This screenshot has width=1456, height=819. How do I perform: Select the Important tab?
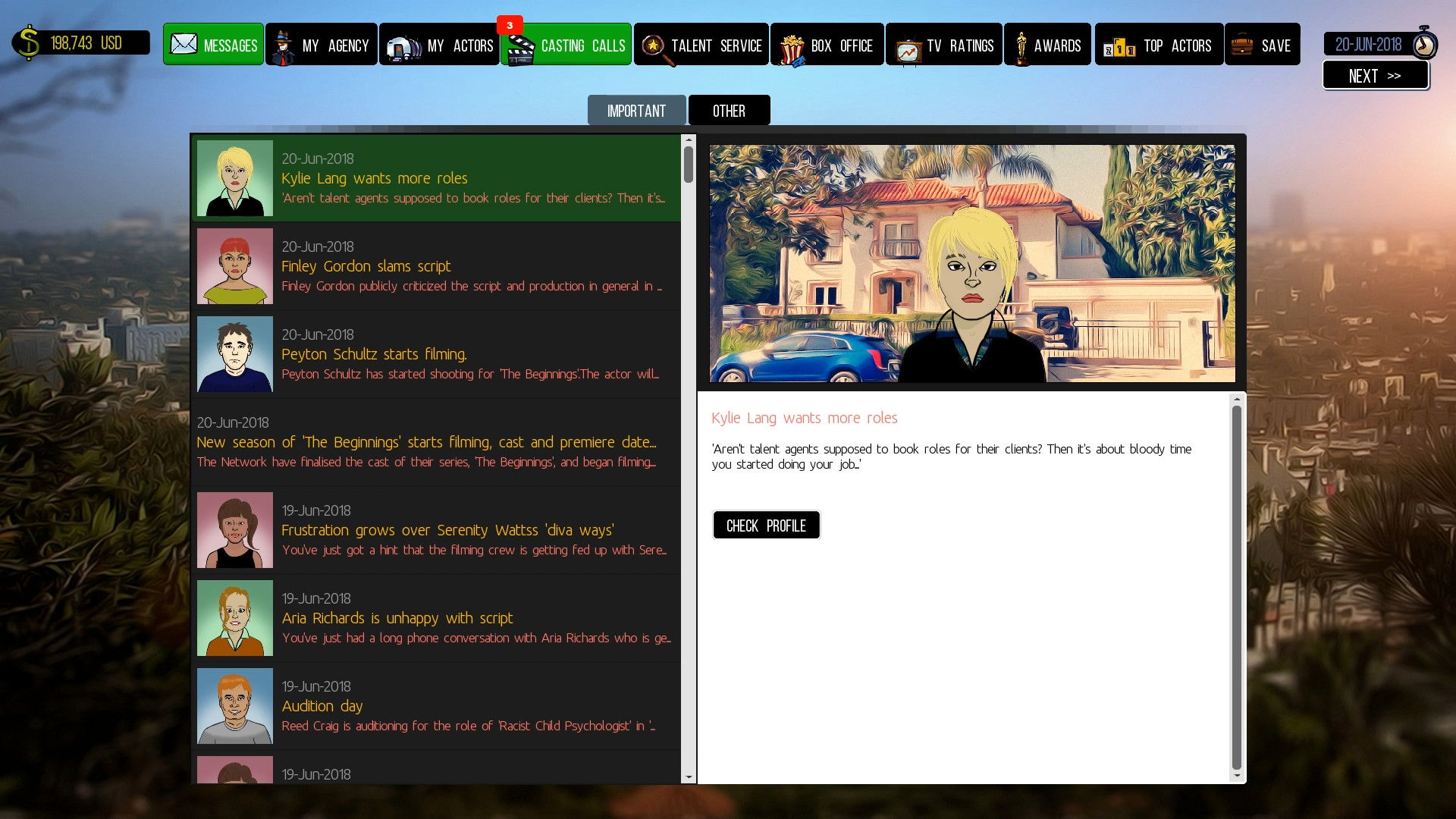coord(636,111)
